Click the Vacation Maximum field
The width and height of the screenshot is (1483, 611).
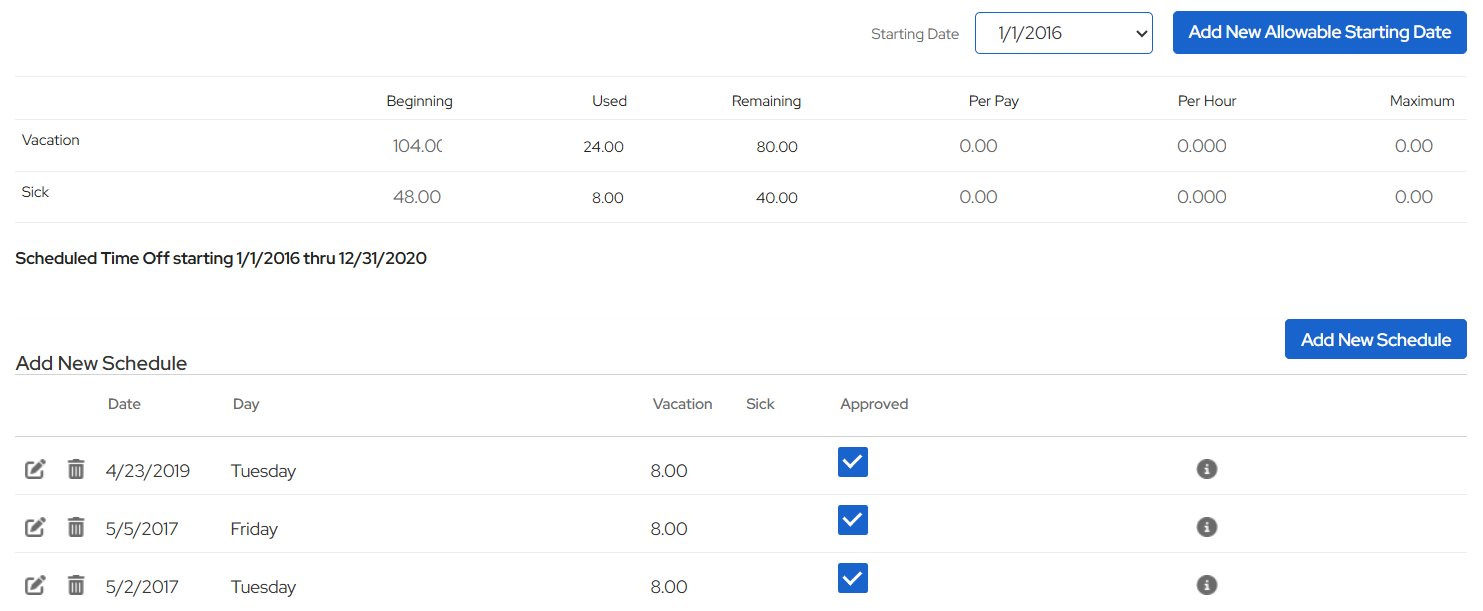1413,146
